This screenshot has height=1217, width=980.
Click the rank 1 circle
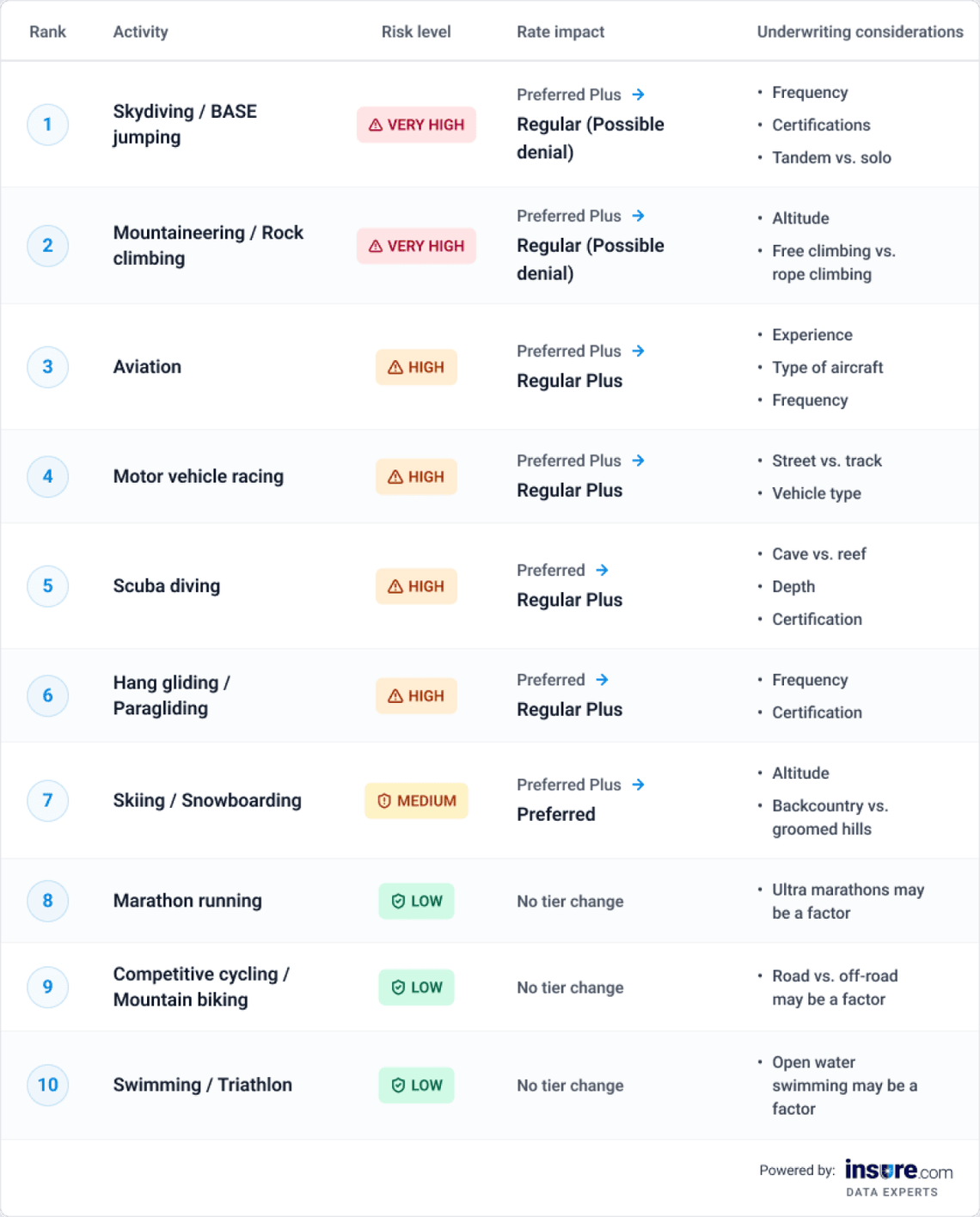pos(48,125)
